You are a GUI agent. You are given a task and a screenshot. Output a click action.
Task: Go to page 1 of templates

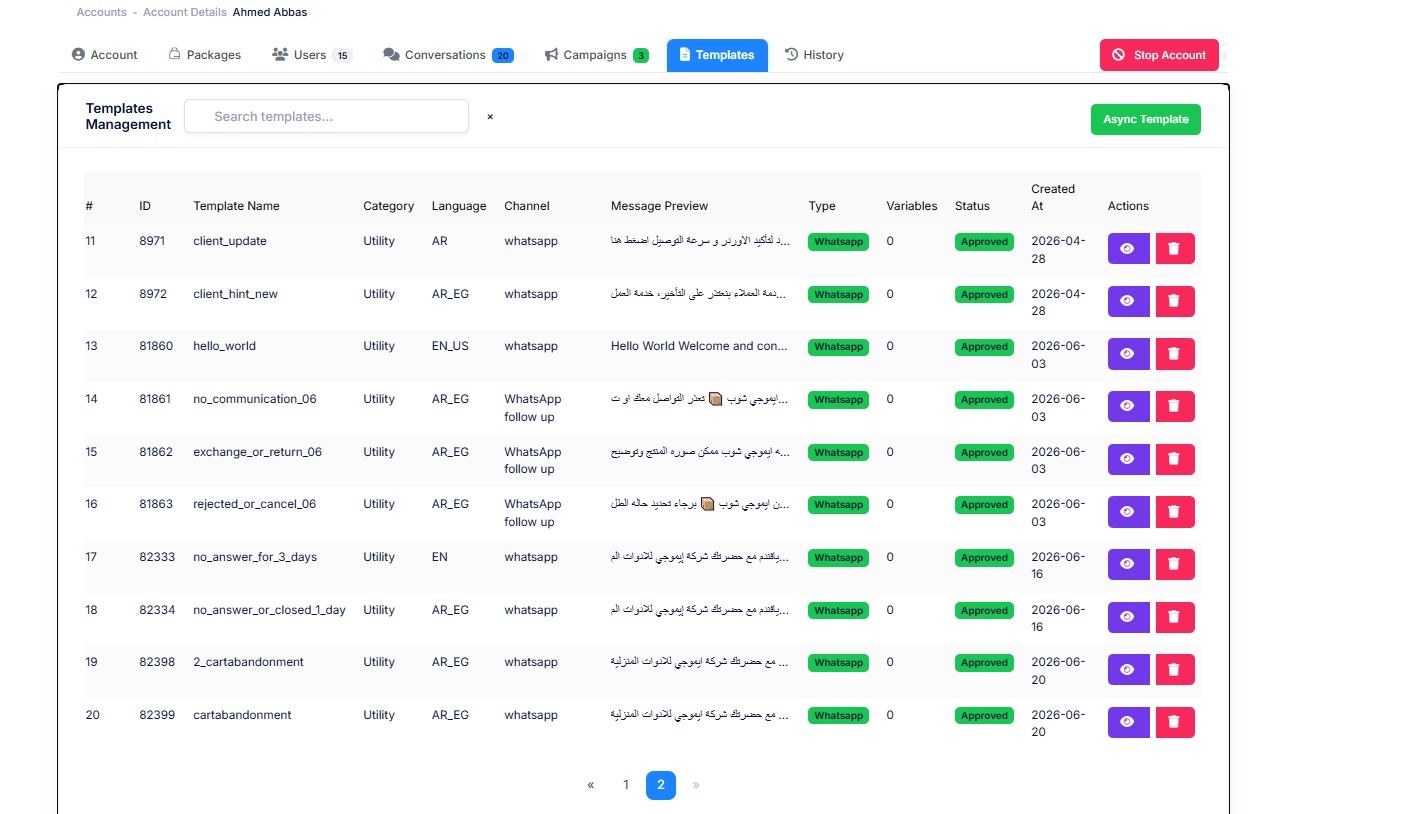click(x=626, y=785)
